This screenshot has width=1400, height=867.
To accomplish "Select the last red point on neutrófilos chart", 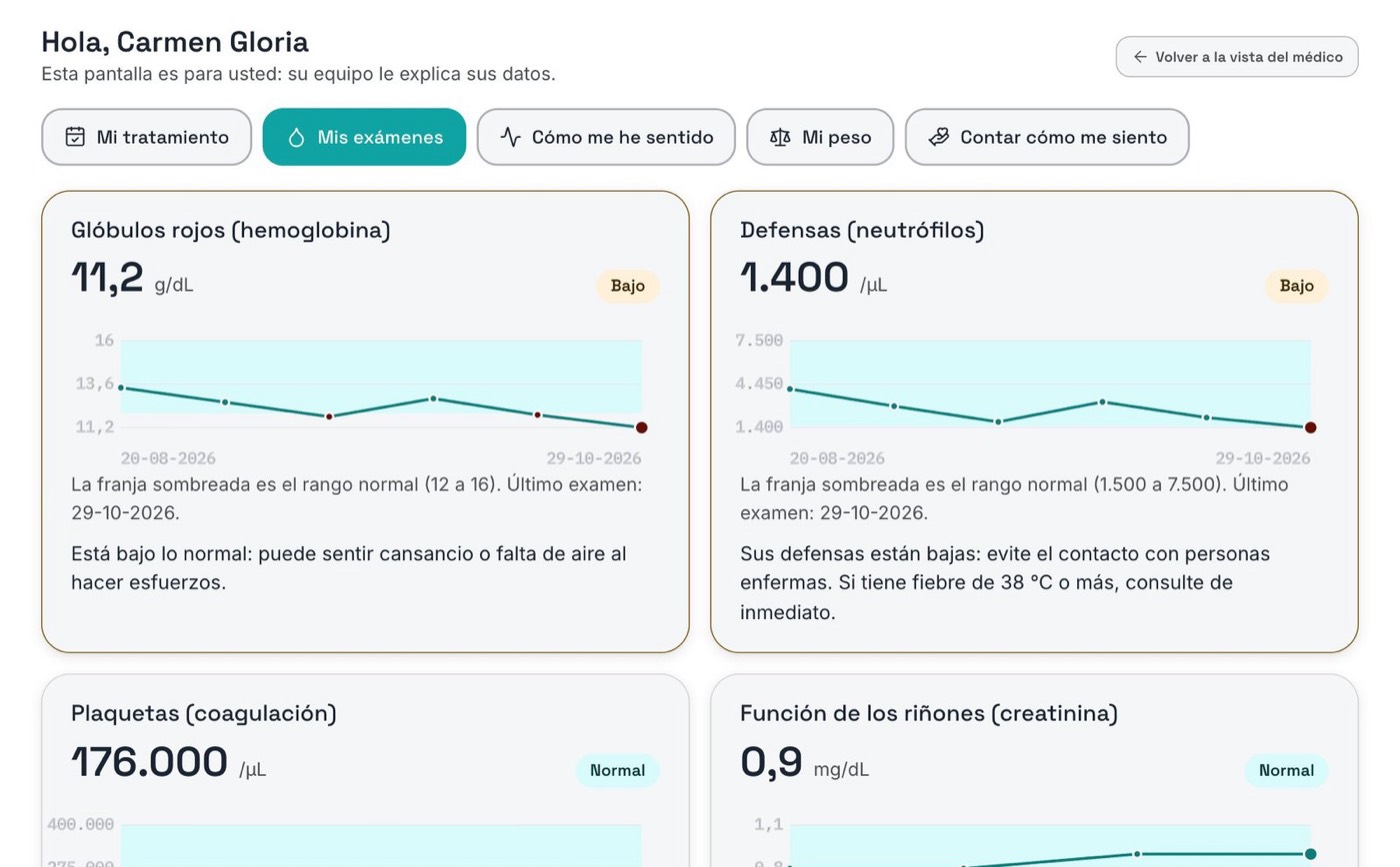I will [x=1310, y=428].
